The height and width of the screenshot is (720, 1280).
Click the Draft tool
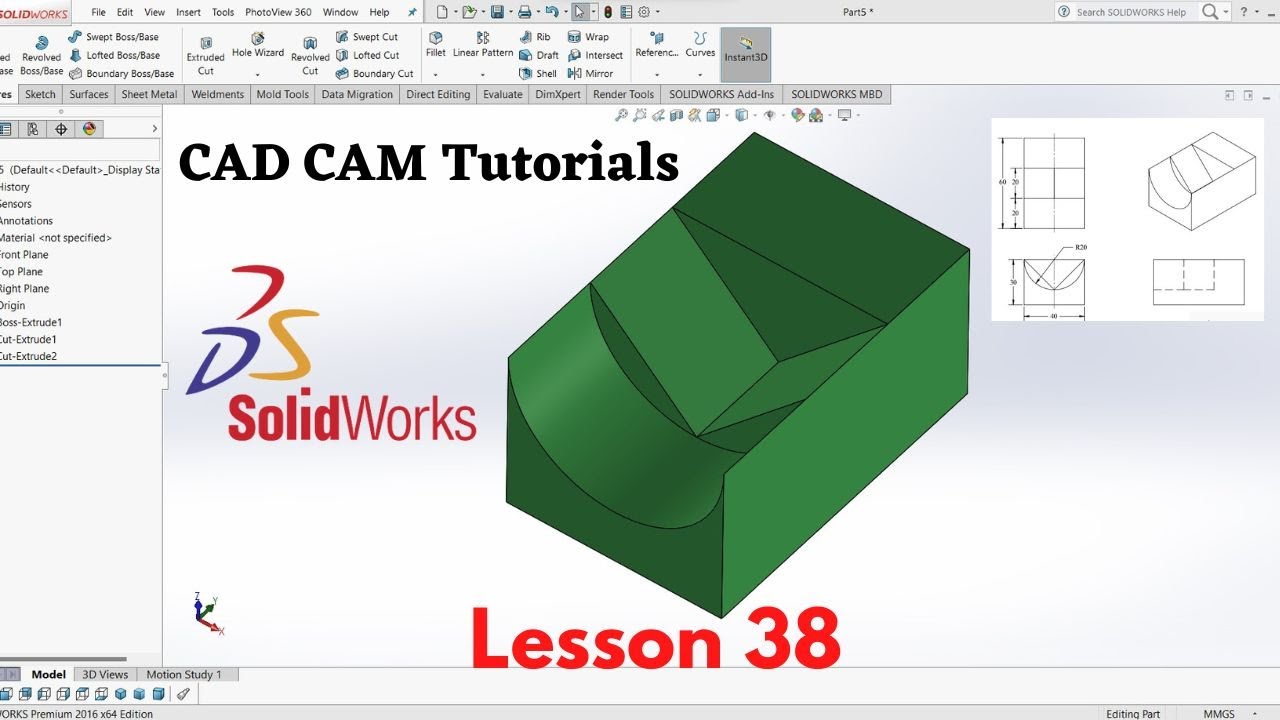(x=538, y=55)
